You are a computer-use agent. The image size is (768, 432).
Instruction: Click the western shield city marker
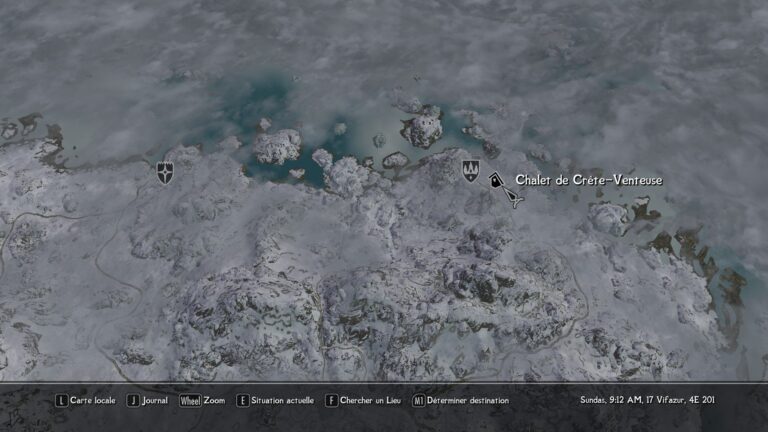click(165, 172)
